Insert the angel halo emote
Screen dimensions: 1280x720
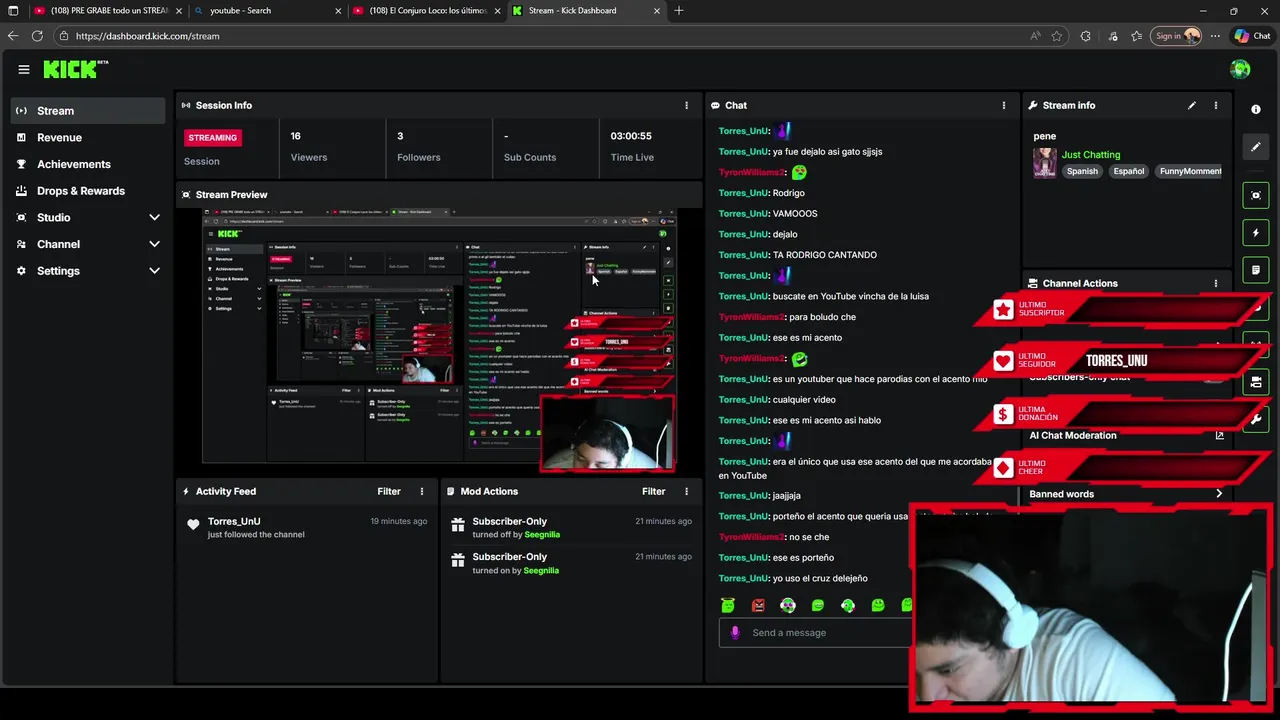tap(728, 605)
